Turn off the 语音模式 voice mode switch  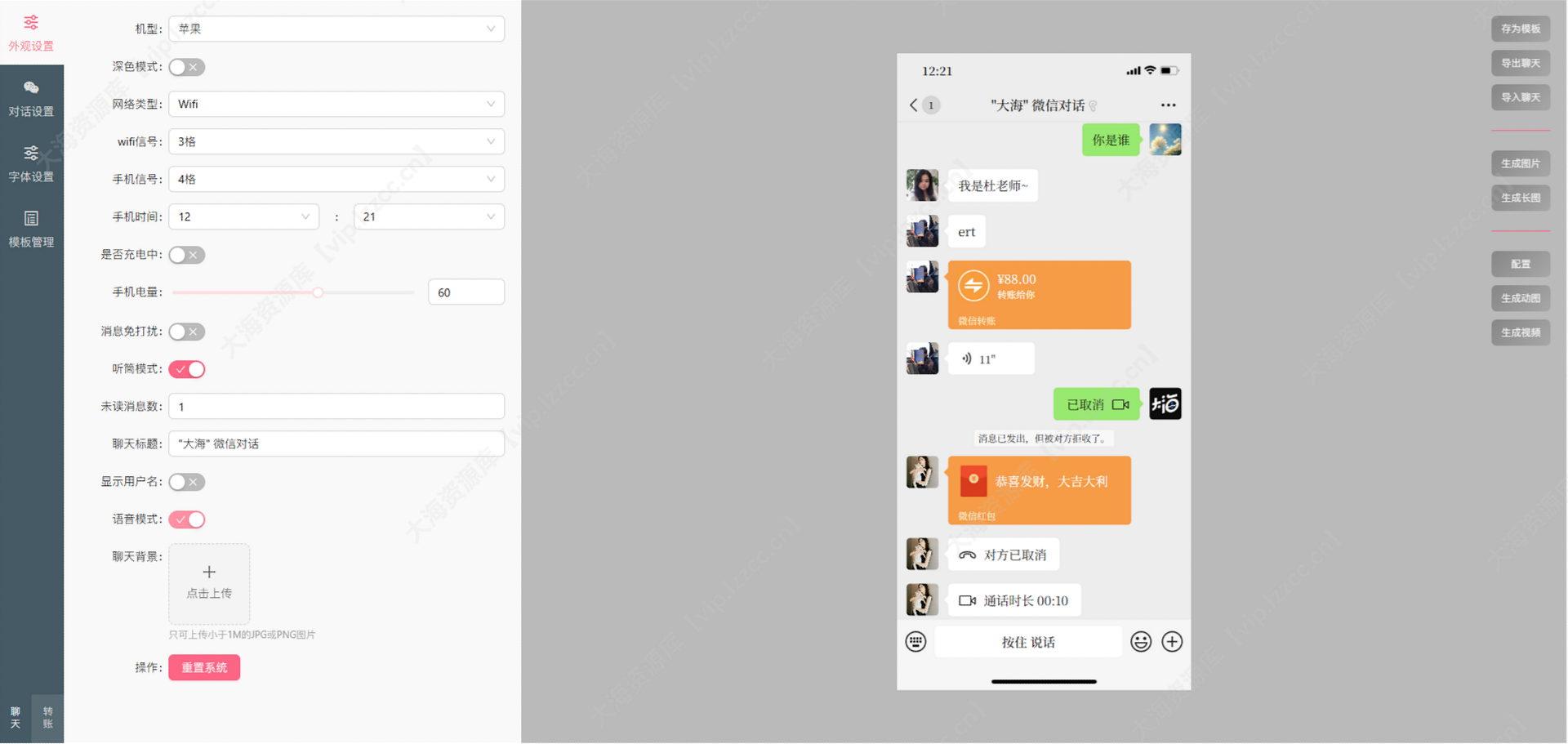pyautogui.click(x=187, y=519)
